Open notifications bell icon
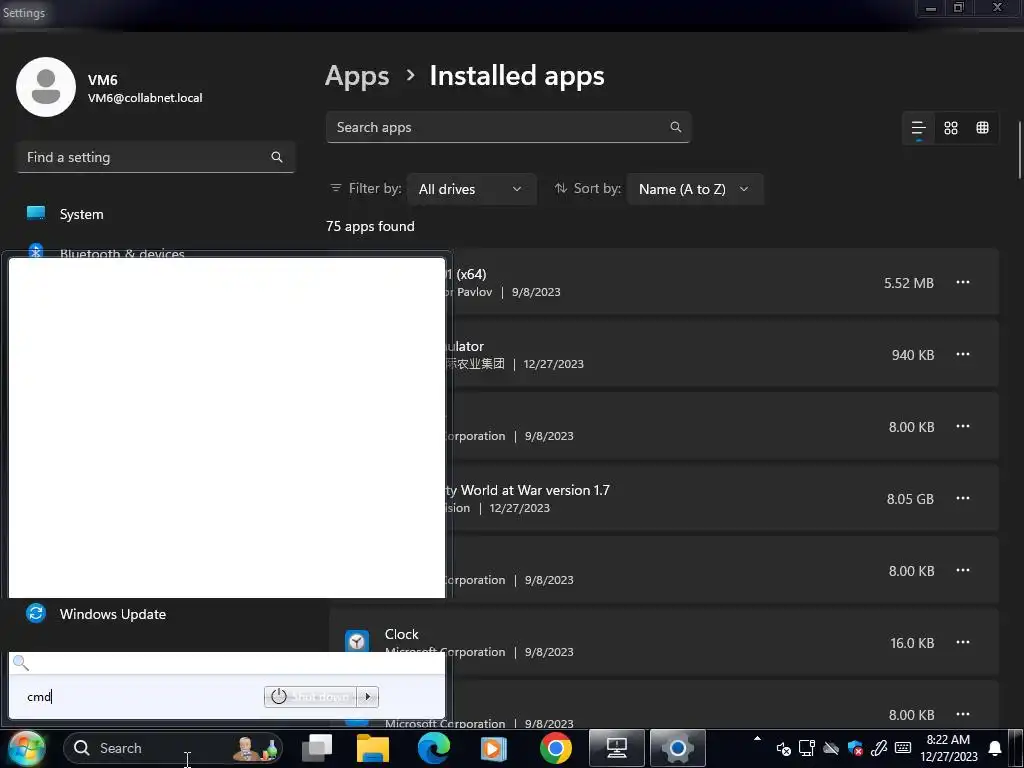 [x=995, y=748]
